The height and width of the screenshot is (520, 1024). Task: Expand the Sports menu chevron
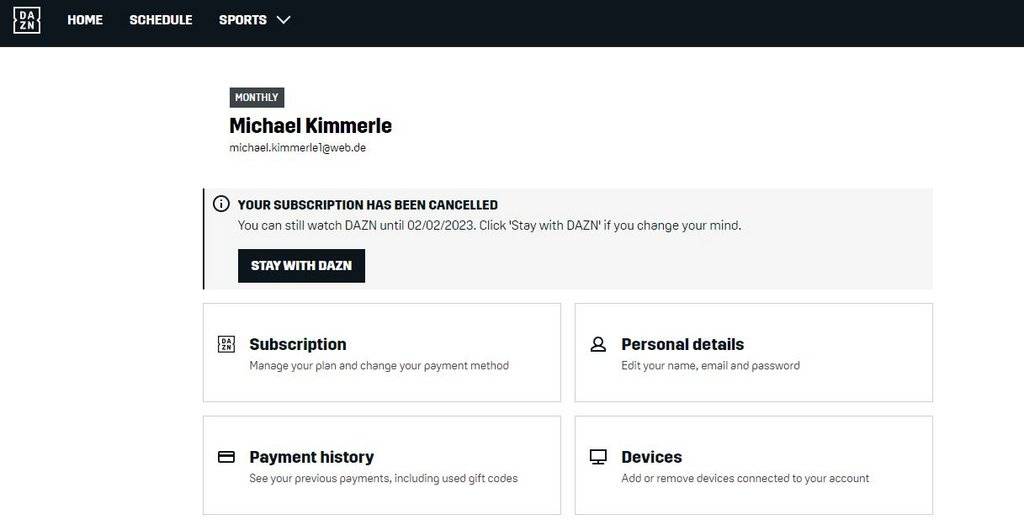point(283,20)
